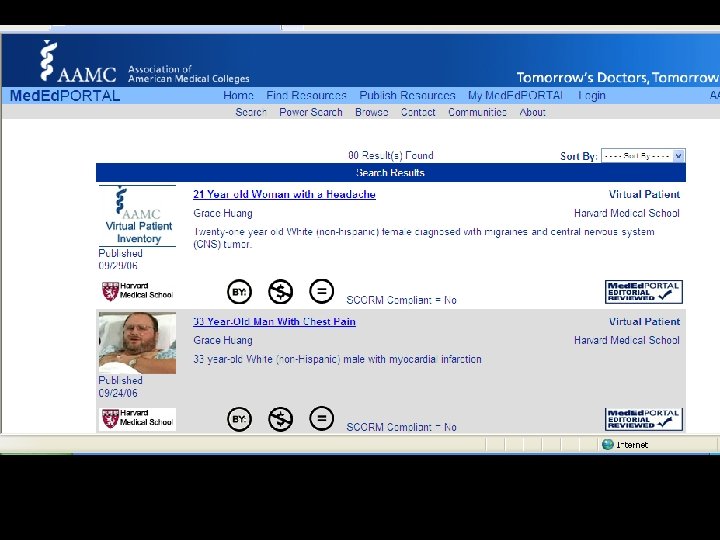Select Power Search in the submenu
The height and width of the screenshot is (540, 720).
[311, 112]
